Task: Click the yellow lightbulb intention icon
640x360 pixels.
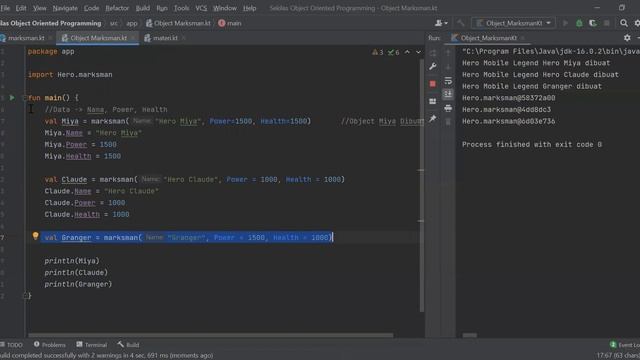Action: [x=36, y=236]
